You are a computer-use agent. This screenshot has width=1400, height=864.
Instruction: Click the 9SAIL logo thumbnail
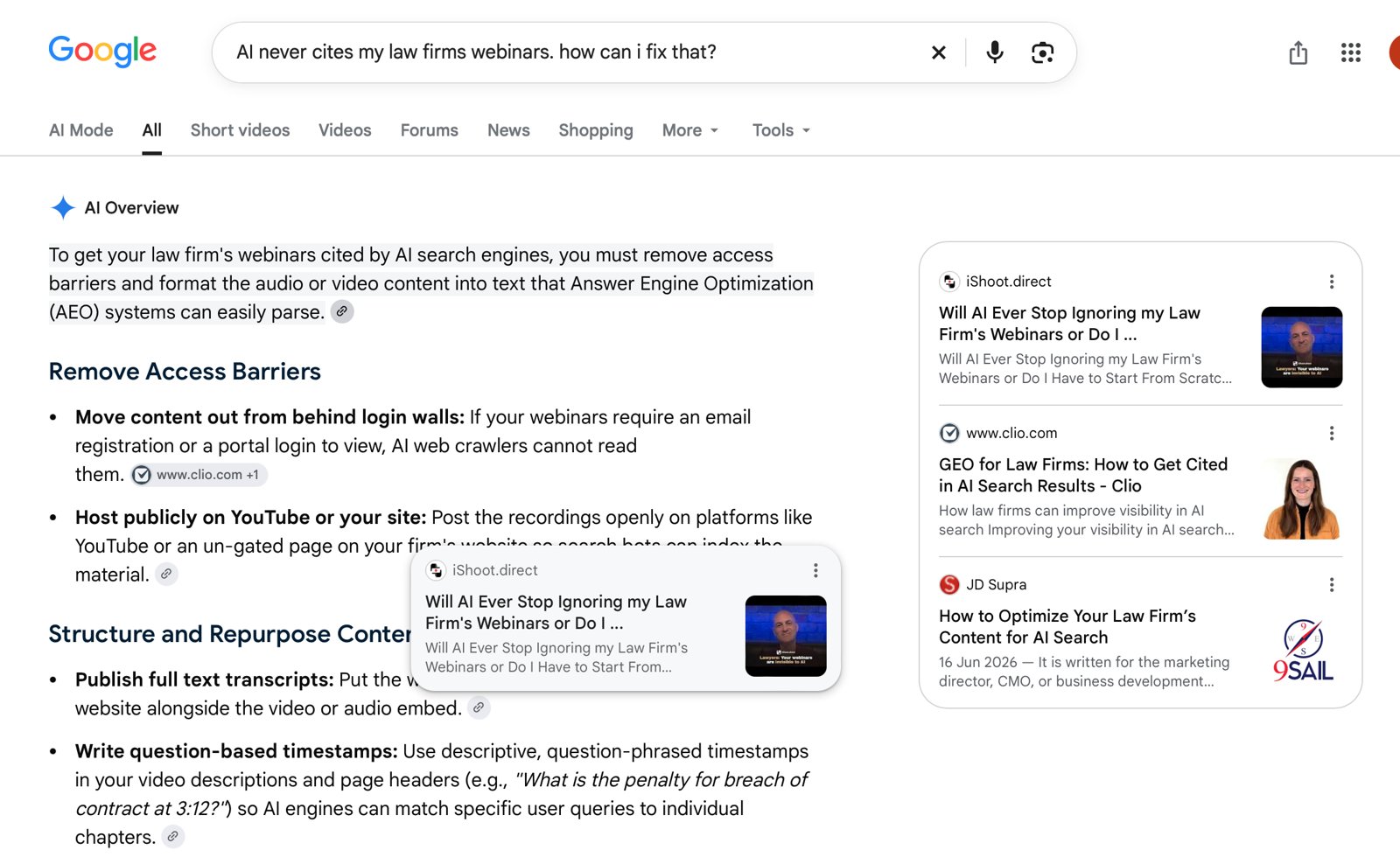point(1302,650)
